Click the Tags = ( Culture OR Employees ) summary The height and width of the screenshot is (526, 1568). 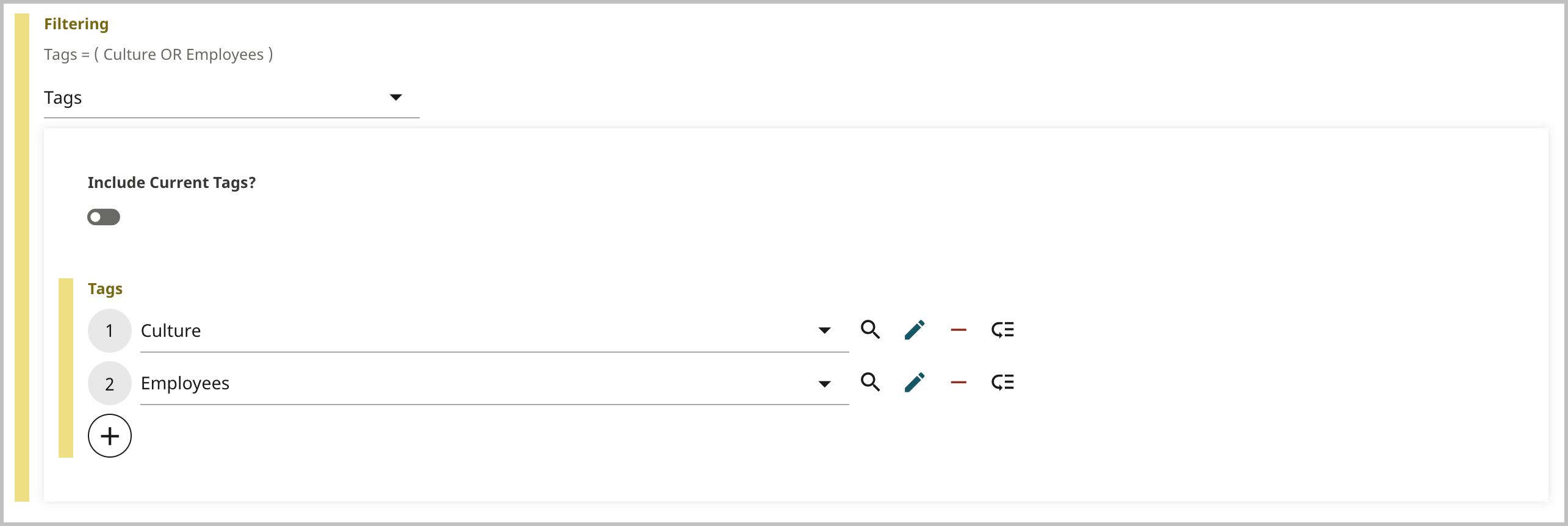click(157, 54)
